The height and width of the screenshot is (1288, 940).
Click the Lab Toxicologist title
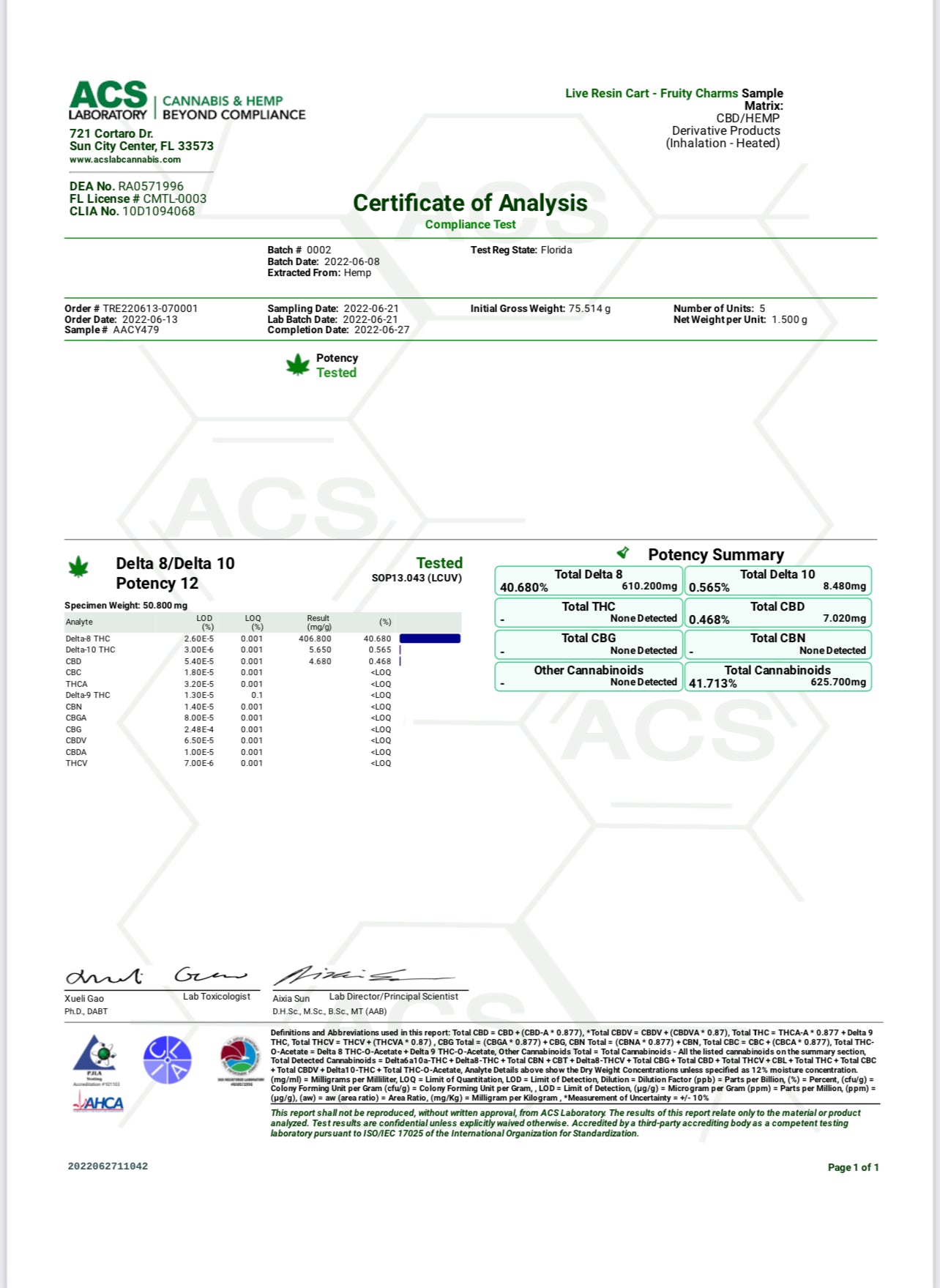[x=217, y=997]
